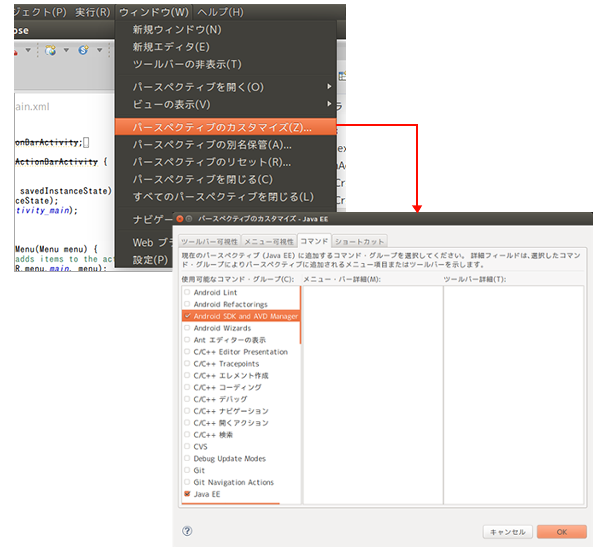Click the command list horizontal scrollbar
600x550 pixels.
pyautogui.click(x=231, y=503)
